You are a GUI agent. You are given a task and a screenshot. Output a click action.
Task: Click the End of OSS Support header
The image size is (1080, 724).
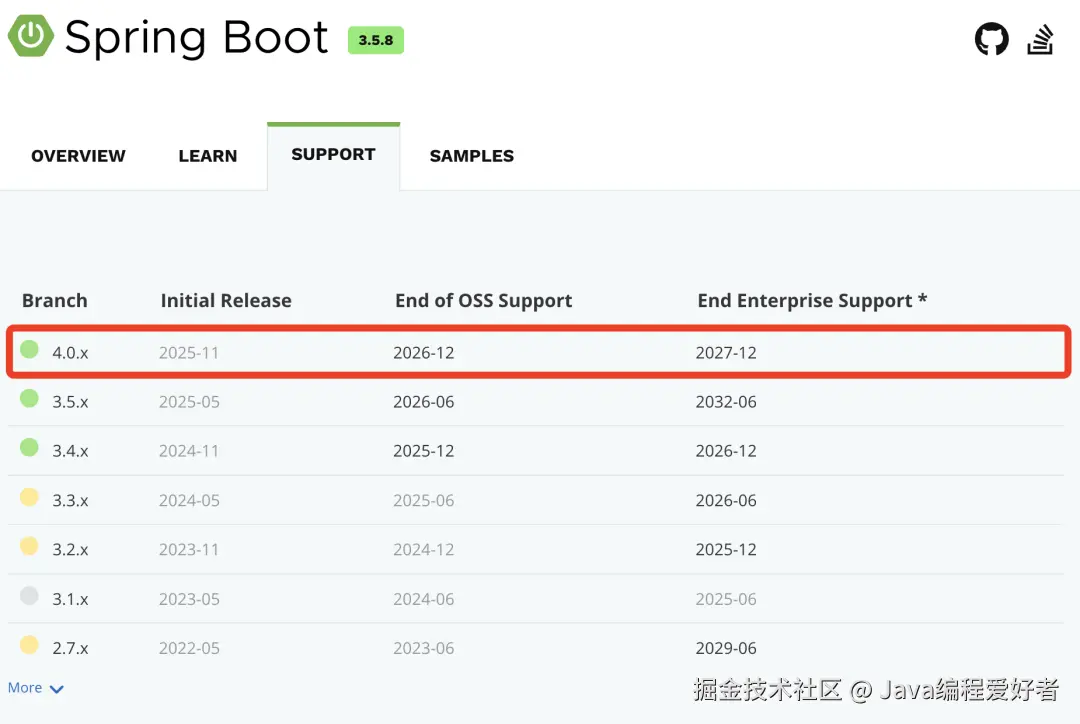[484, 301]
